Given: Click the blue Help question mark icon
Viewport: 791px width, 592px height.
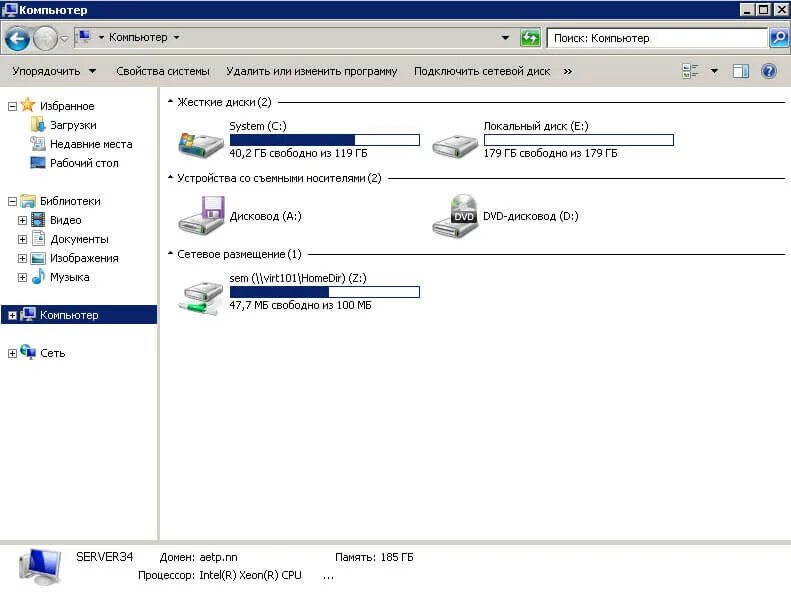Looking at the screenshot, I should point(768,71).
